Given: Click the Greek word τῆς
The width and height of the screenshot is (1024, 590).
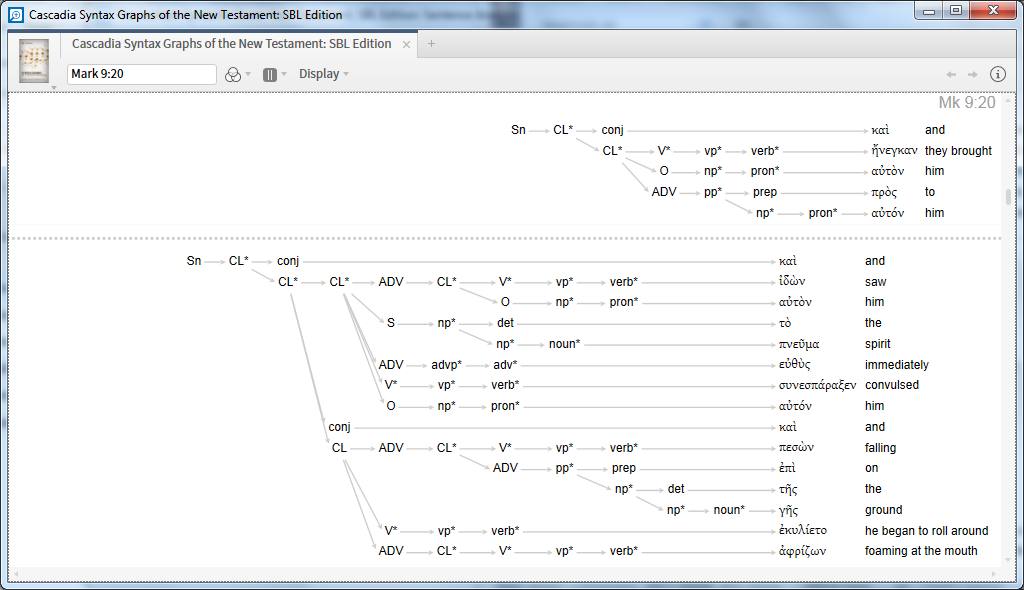Looking at the screenshot, I should [788, 489].
